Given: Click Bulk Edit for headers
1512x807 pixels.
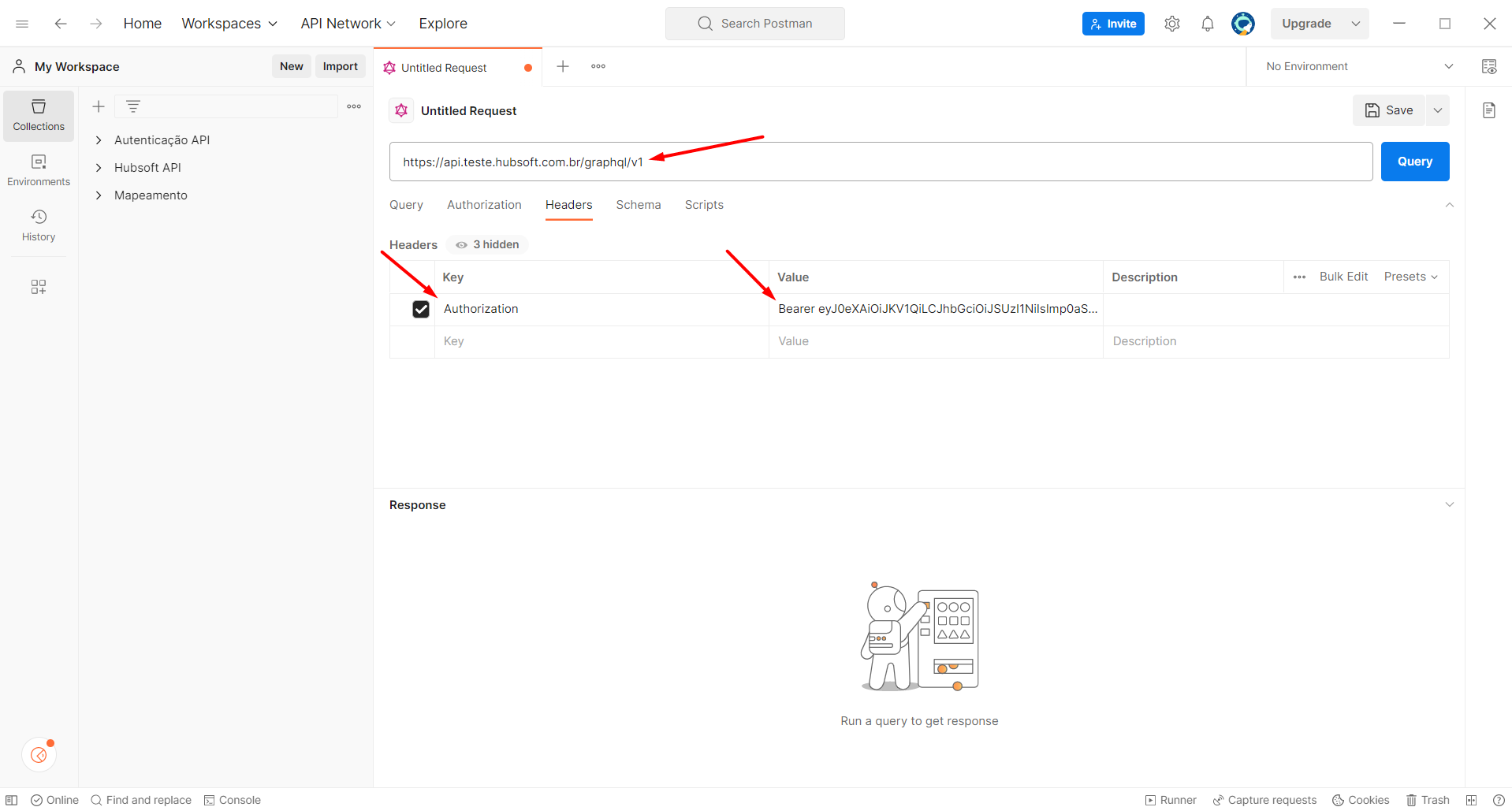Looking at the screenshot, I should [1343, 277].
